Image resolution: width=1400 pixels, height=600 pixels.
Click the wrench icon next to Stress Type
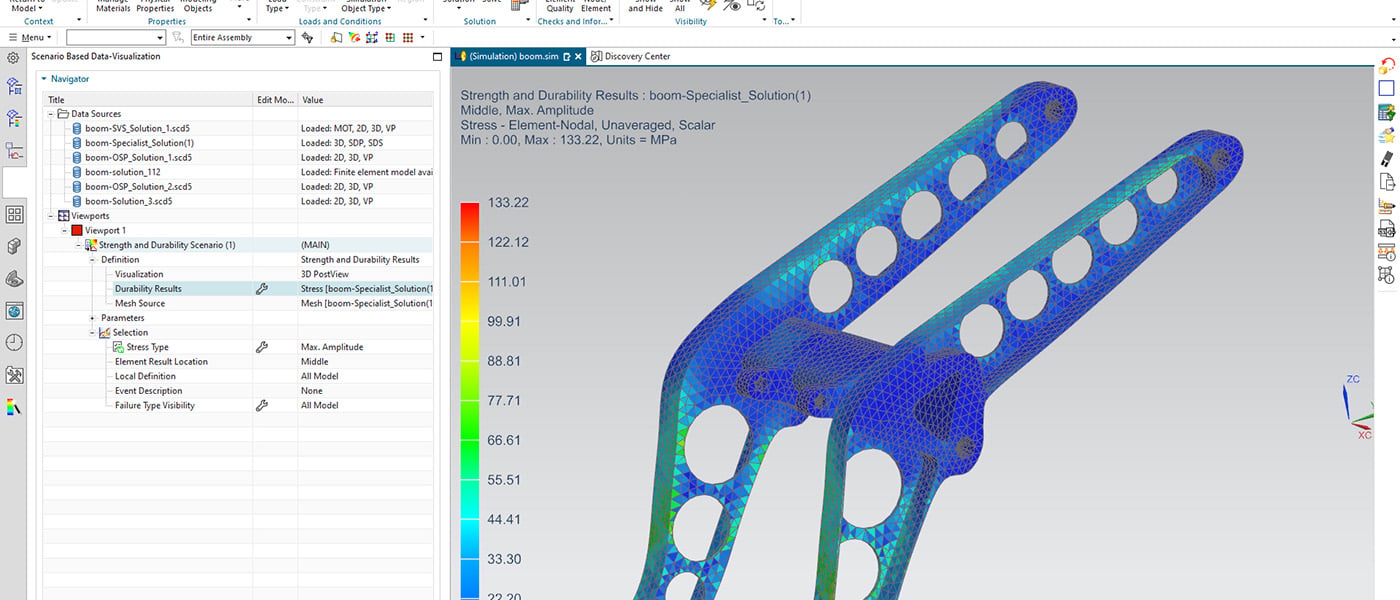[262, 347]
